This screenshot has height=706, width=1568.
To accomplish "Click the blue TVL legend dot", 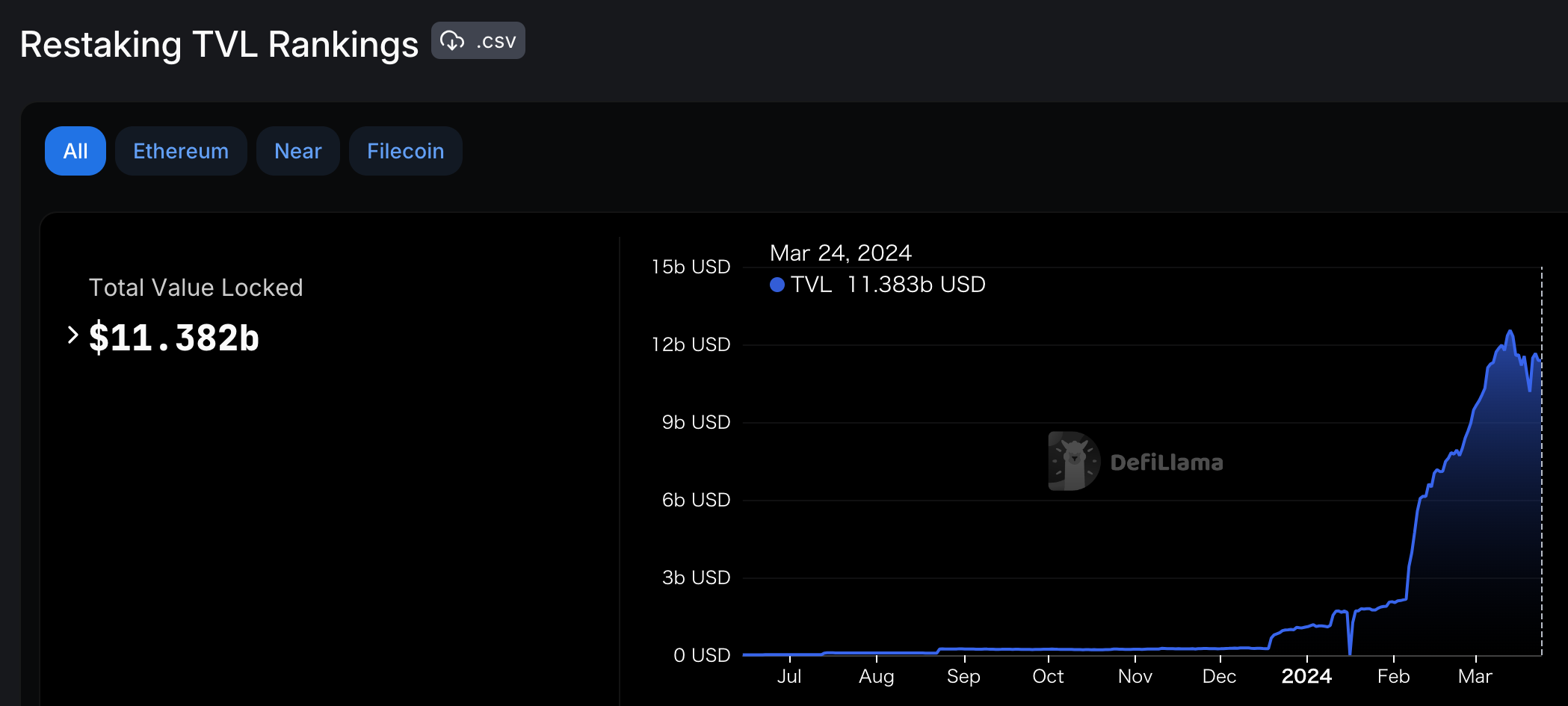I will pos(777,285).
